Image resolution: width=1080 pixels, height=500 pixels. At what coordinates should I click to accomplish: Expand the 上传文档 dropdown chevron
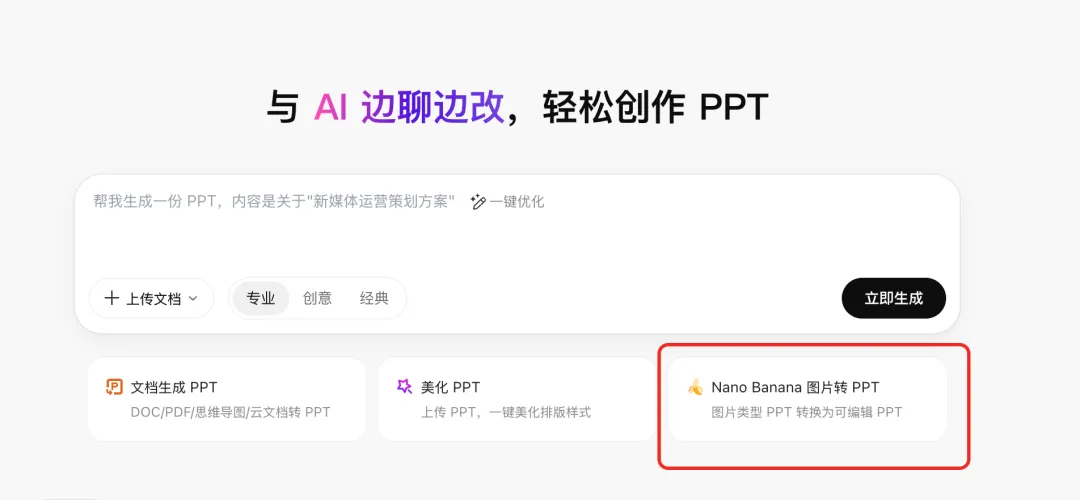point(193,299)
